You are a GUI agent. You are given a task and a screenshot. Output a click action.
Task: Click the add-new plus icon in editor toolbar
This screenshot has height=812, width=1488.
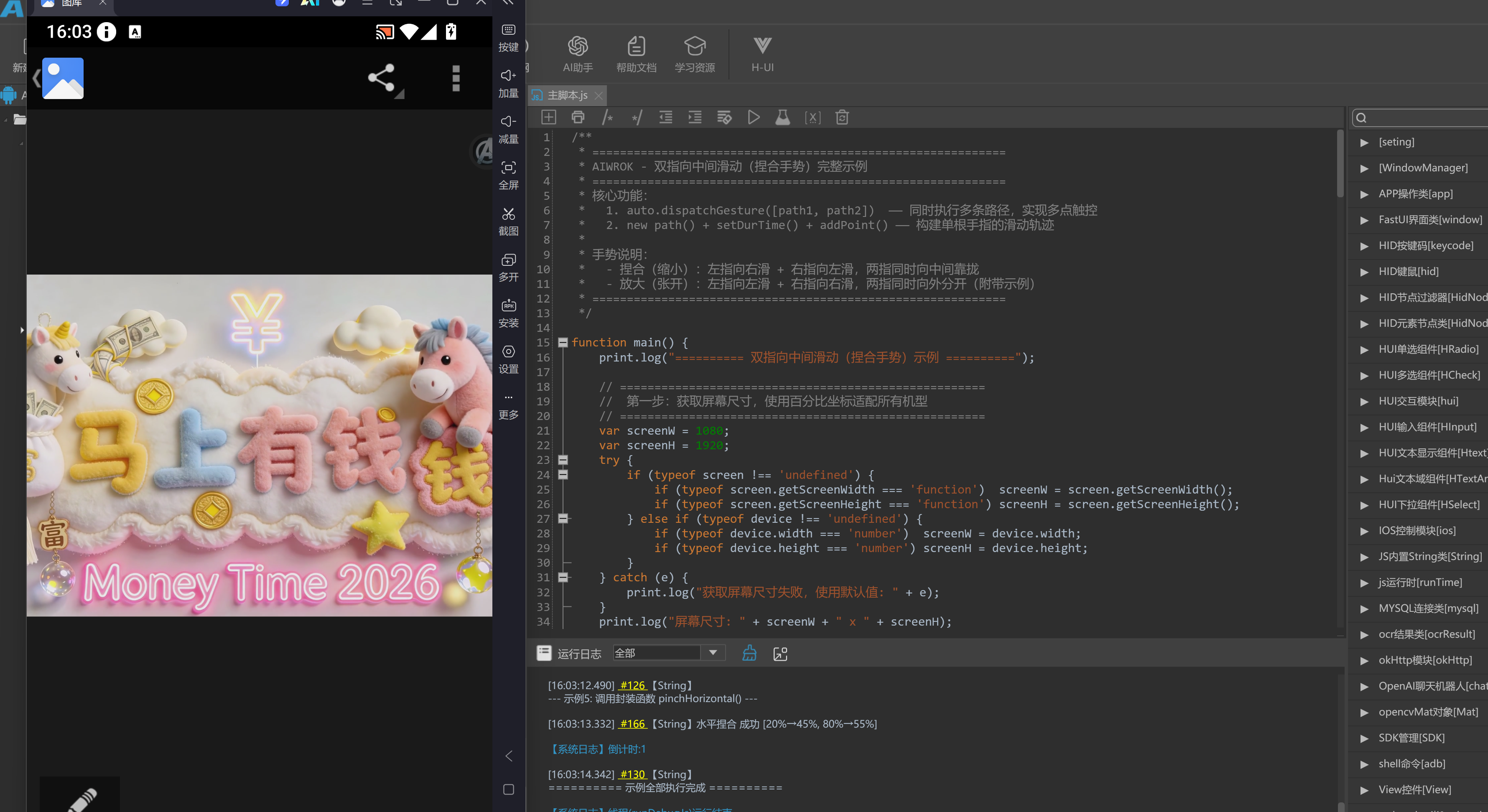click(549, 117)
